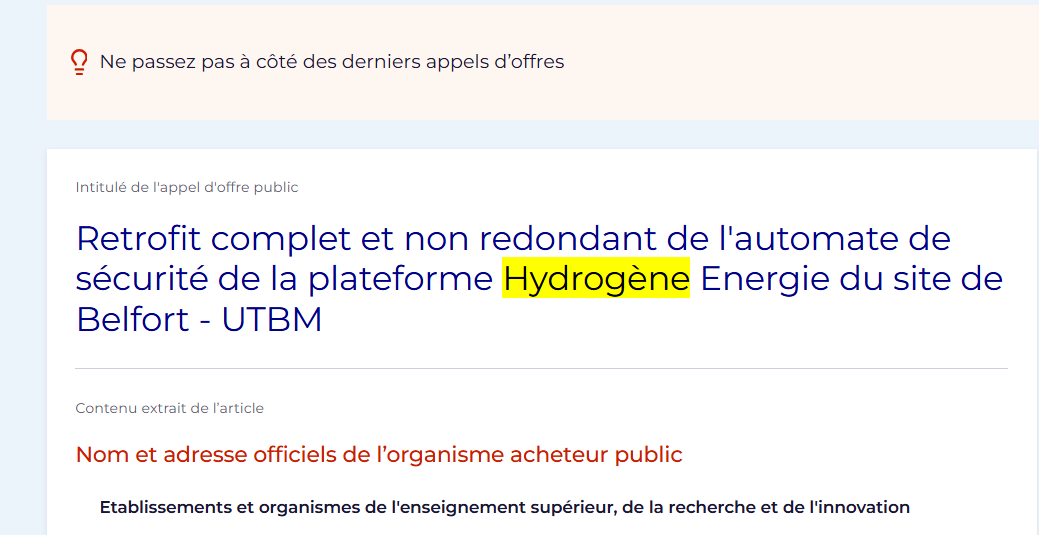This screenshot has height=535, width=1039.
Task: Click the highlighted word 'Hydrogène'
Action: point(596,278)
